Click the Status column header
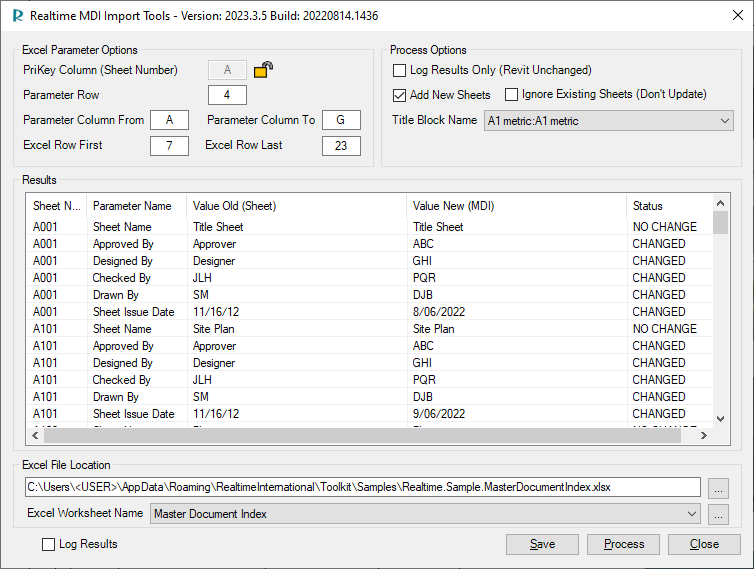The image size is (754, 569). [x=669, y=206]
